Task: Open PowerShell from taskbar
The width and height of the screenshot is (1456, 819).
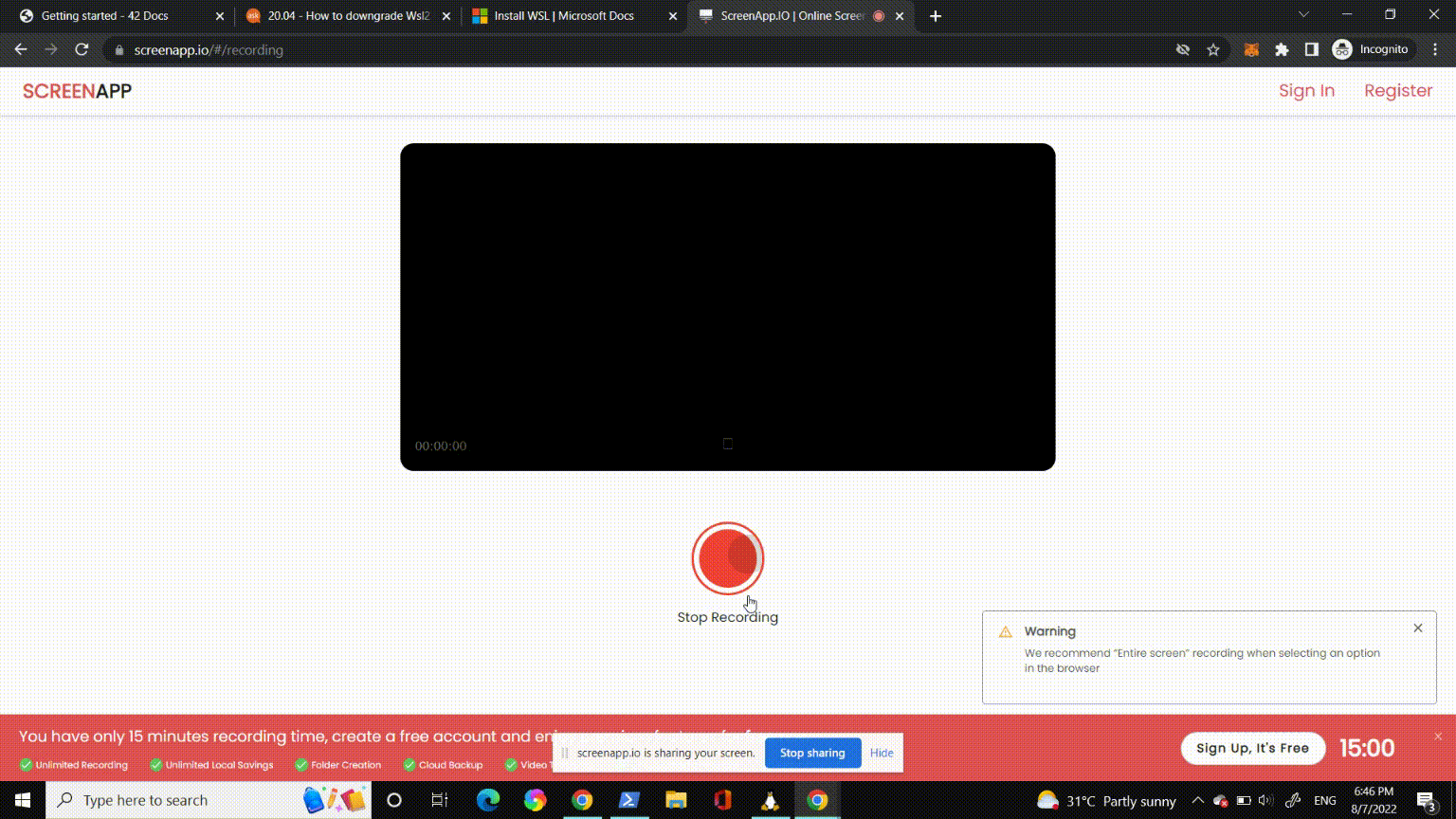Action: coord(628,800)
